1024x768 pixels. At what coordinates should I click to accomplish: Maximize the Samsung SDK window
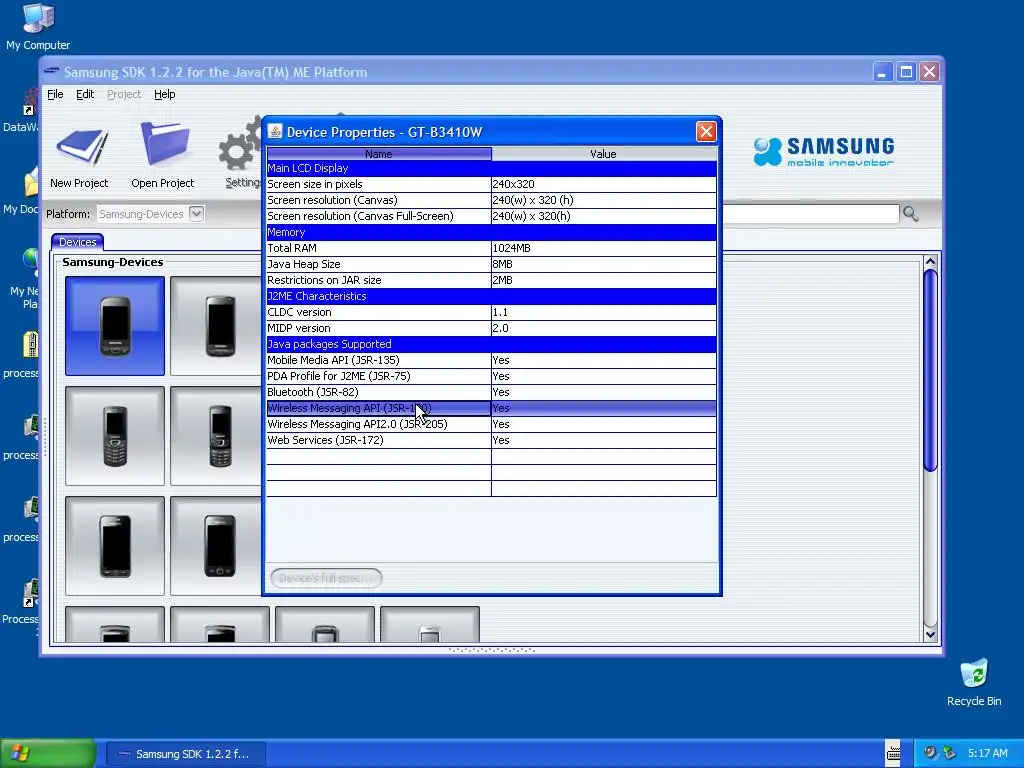tap(906, 72)
